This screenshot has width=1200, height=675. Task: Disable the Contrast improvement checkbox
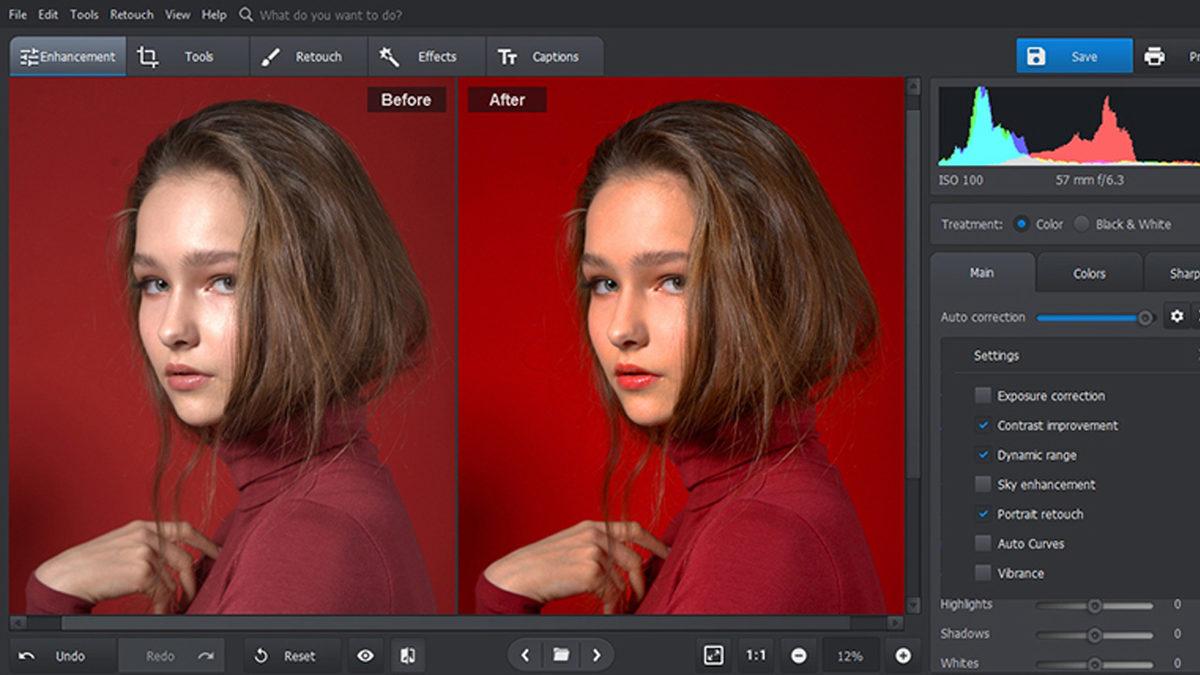(983, 425)
